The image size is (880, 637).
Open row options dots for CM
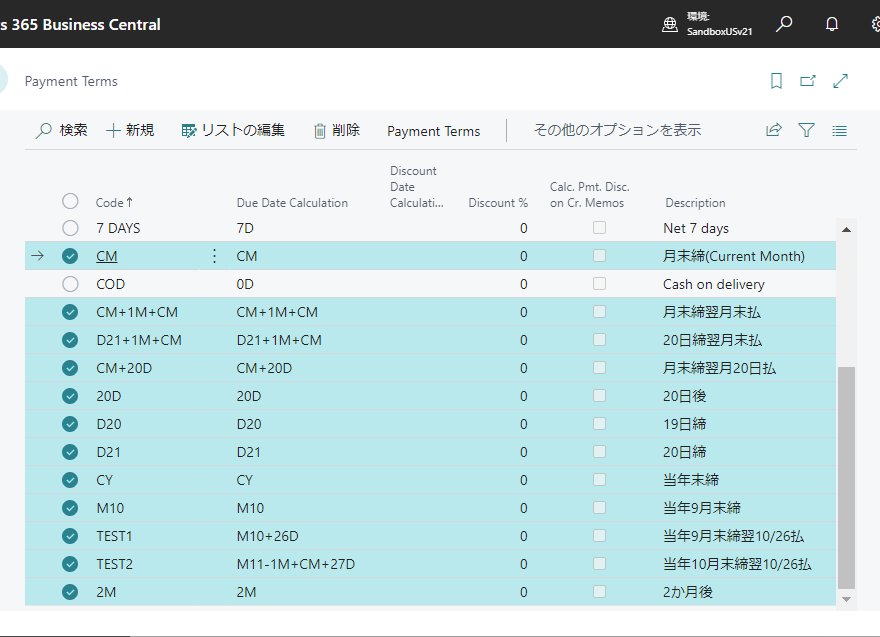[214, 256]
